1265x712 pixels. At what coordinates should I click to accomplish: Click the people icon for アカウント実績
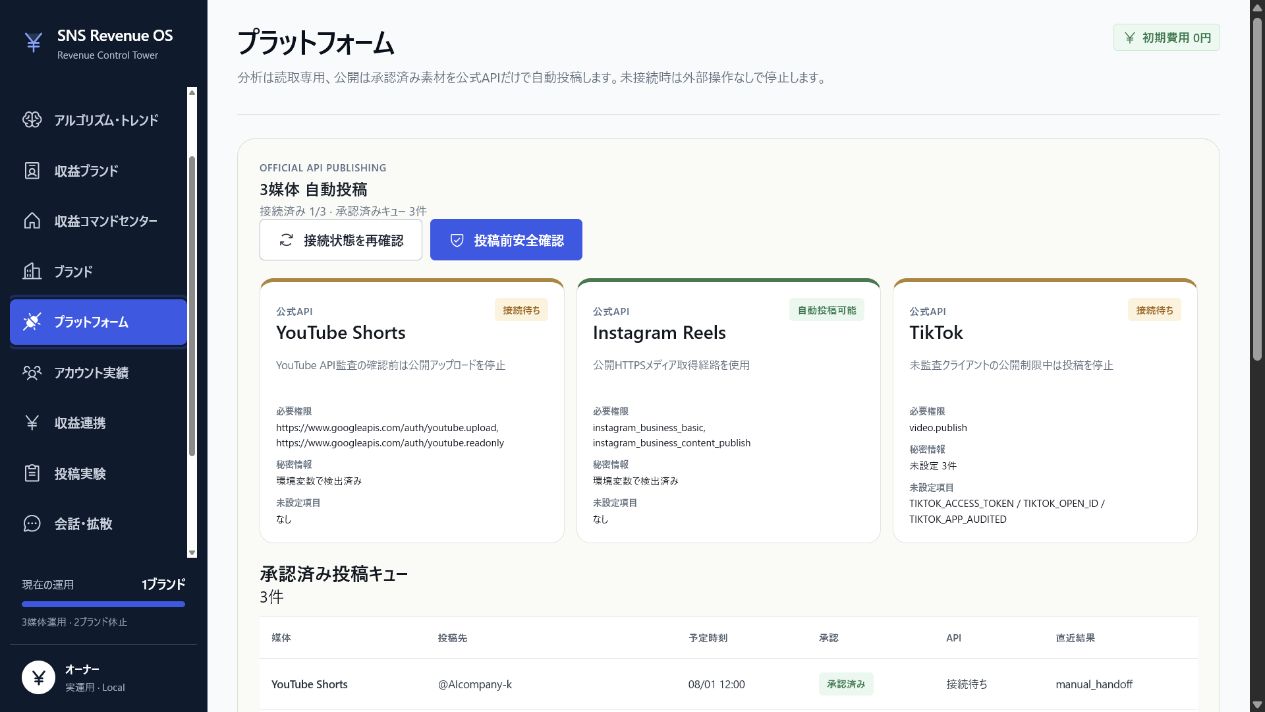32,372
